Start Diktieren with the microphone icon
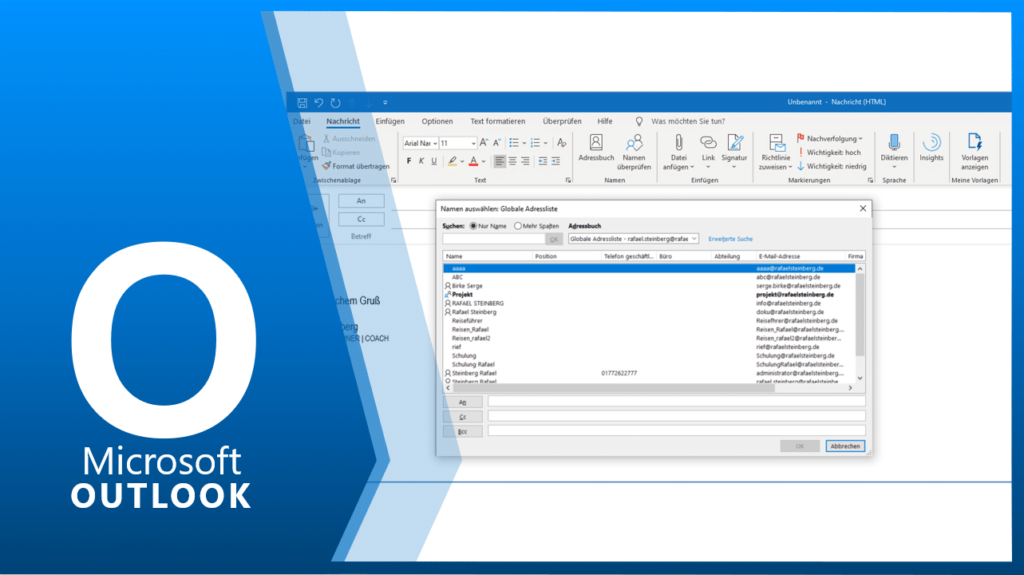The width and height of the screenshot is (1024, 575). 894,148
